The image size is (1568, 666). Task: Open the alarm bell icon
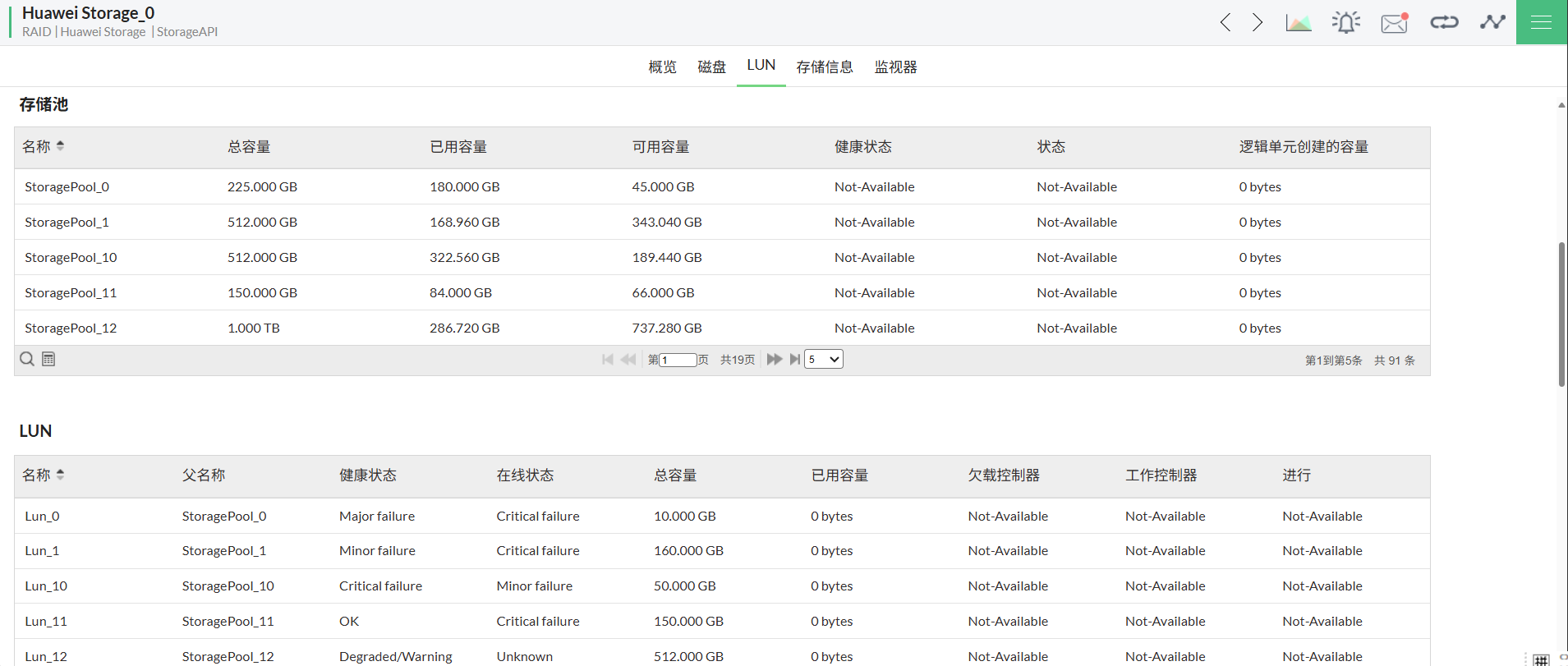(x=1345, y=22)
